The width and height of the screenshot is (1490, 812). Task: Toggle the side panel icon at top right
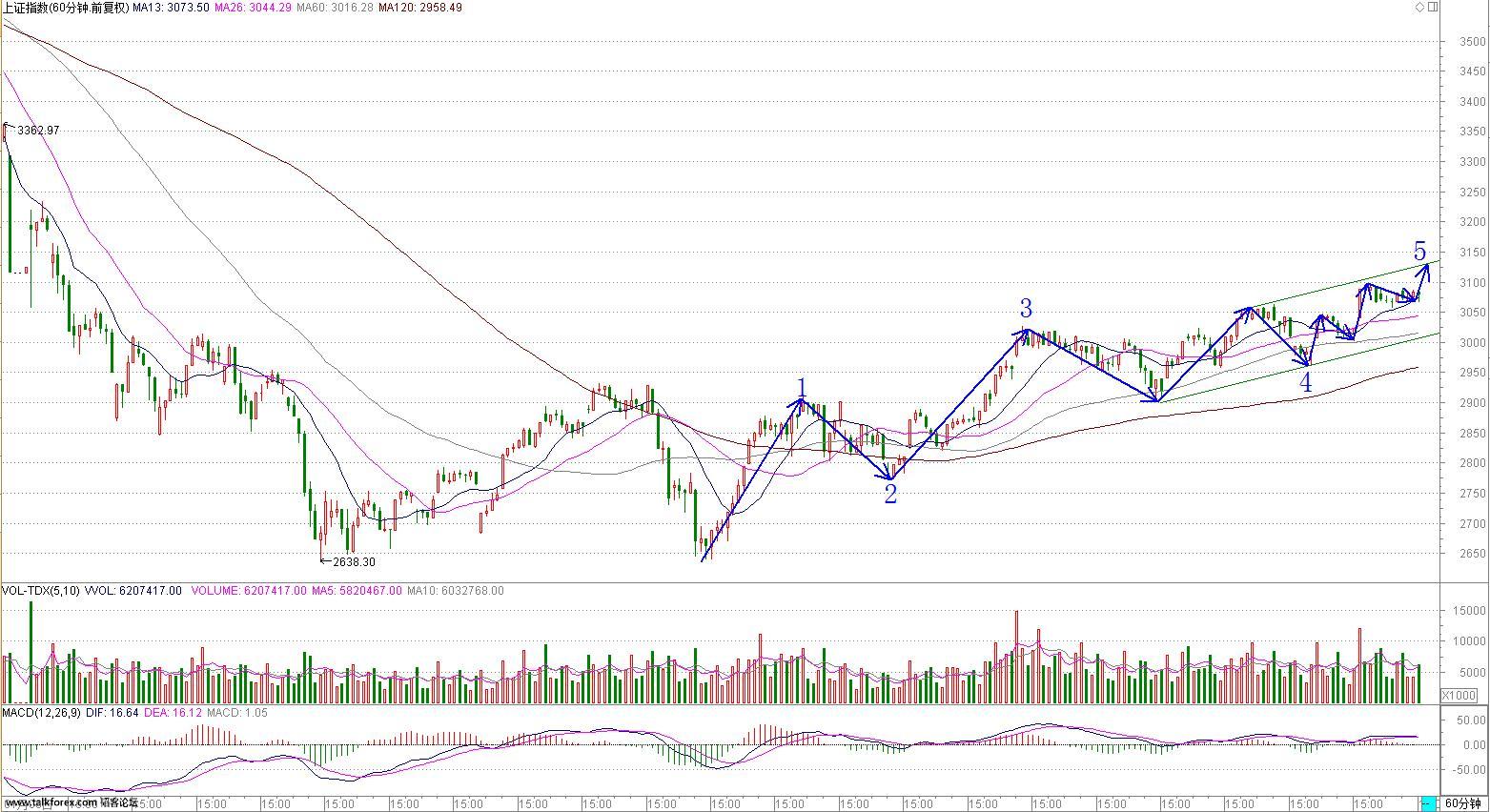click(x=1432, y=7)
